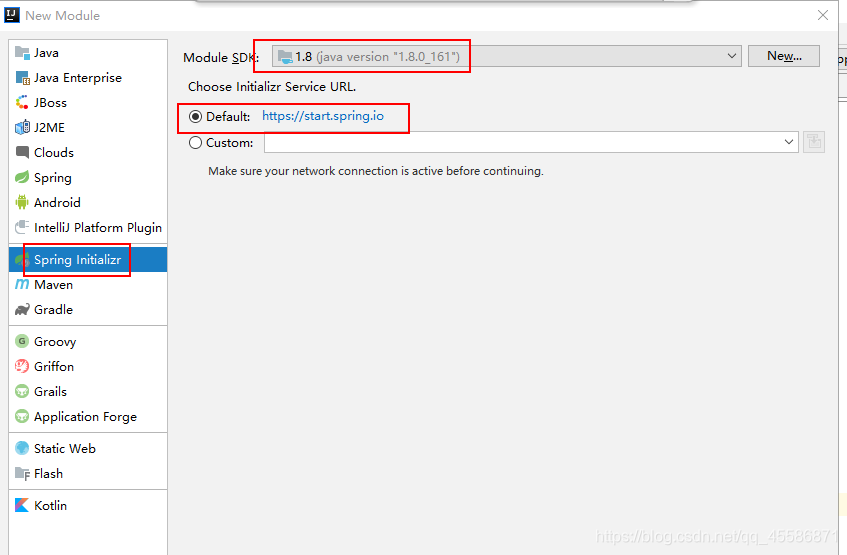
Task: Click the Flash list entry
Action: pos(88,473)
